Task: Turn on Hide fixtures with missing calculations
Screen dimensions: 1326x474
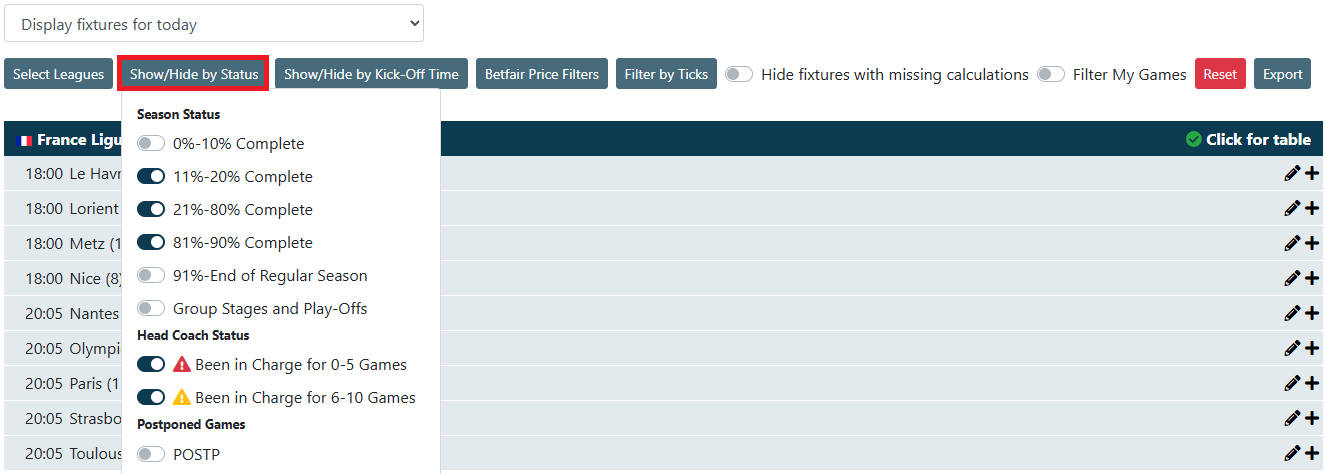Action: (739, 74)
